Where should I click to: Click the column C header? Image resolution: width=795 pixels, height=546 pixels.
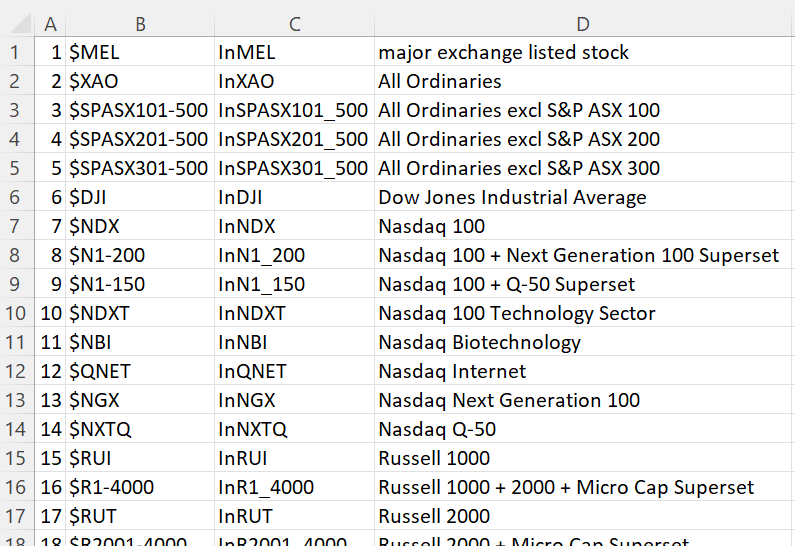(294, 23)
